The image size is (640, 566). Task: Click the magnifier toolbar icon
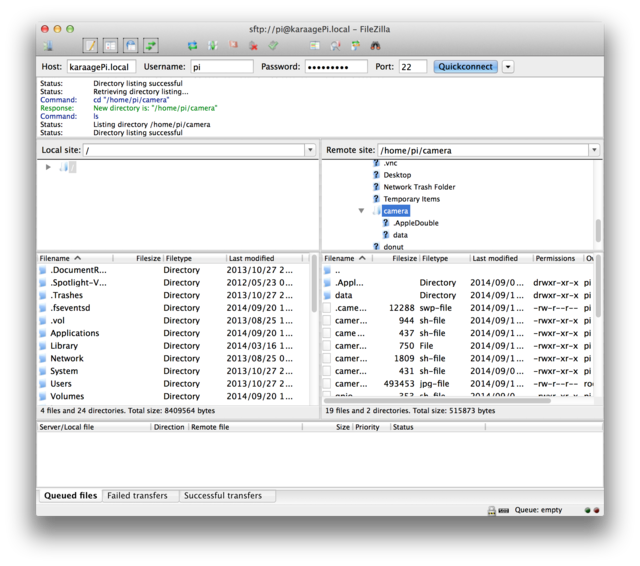336,45
